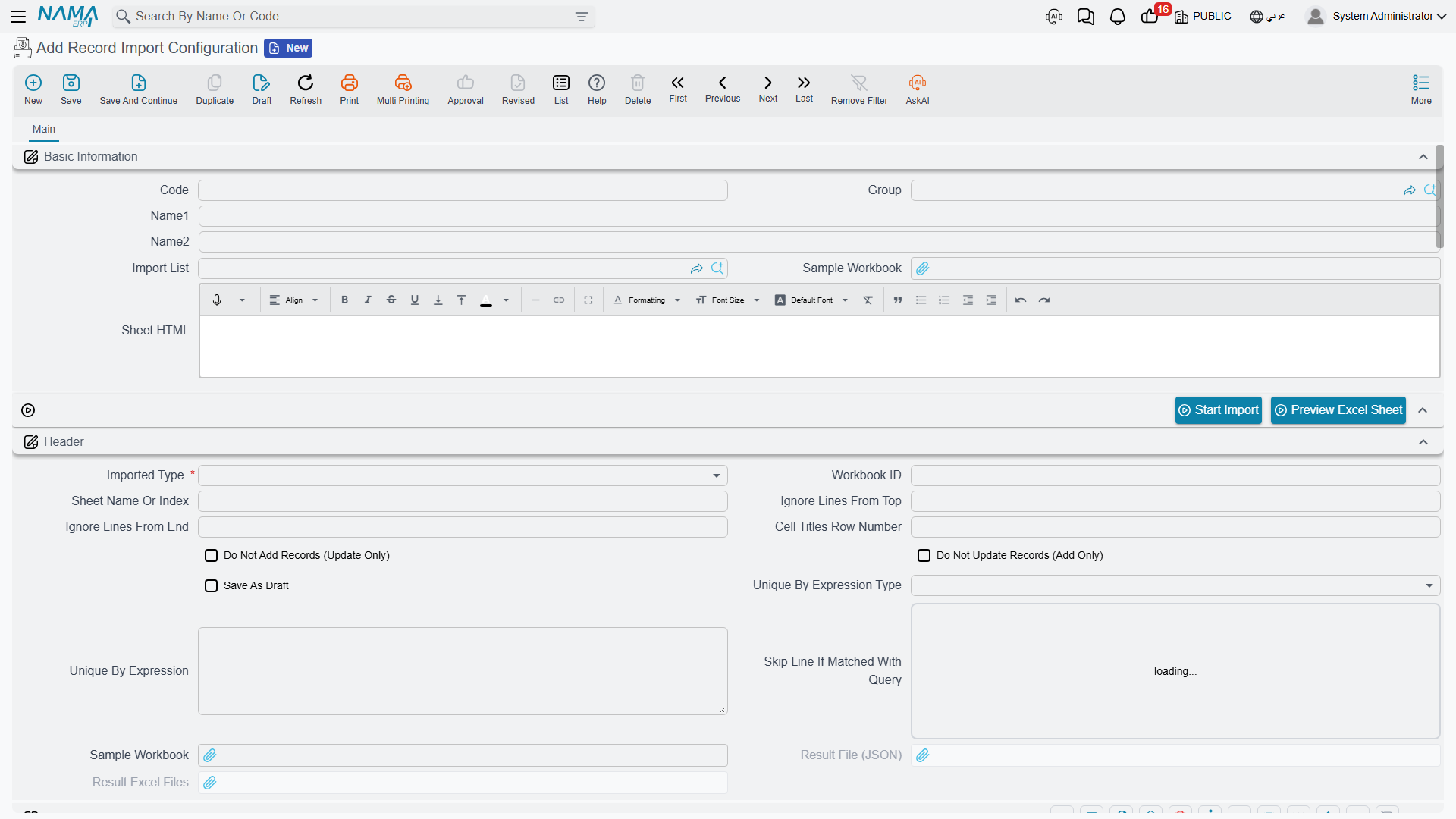Click redo in Sheet HTML editor
This screenshot has height=819, width=1456.
tap(1044, 300)
